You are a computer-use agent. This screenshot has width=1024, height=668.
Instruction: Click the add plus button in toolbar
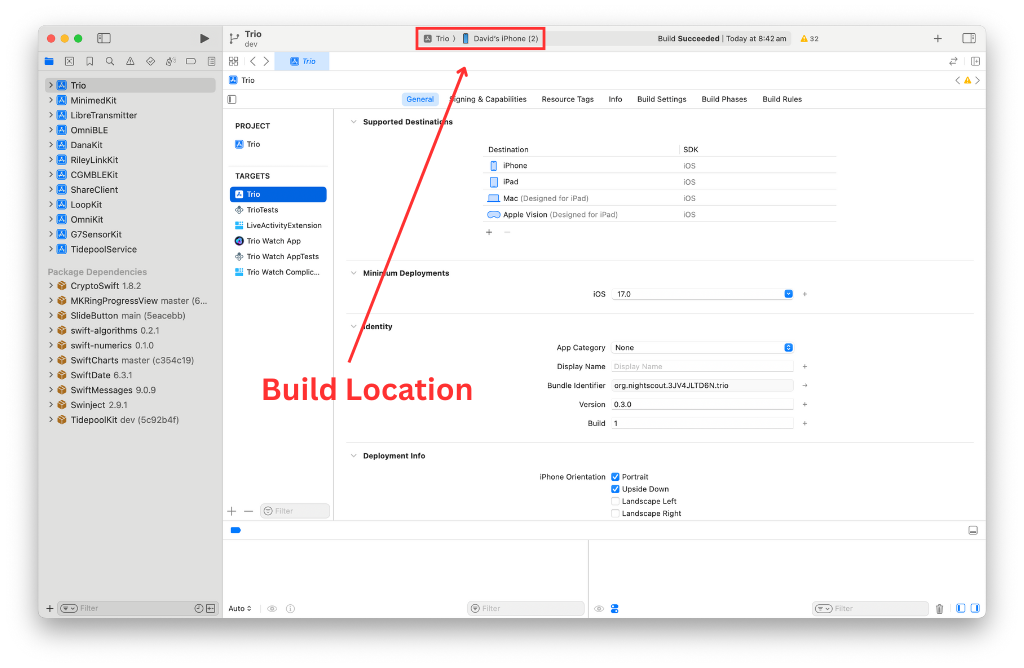pyautogui.click(x=938, y=39)
